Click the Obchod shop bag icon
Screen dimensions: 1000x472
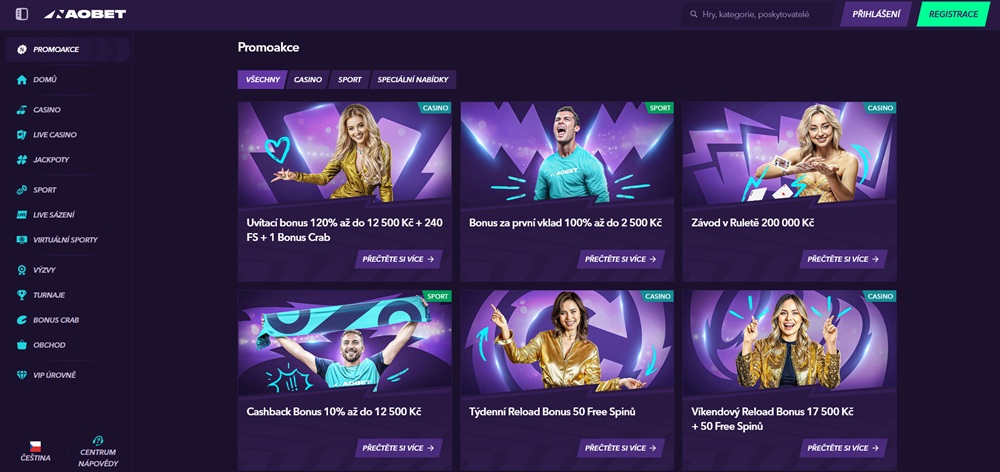click(22, 345)
